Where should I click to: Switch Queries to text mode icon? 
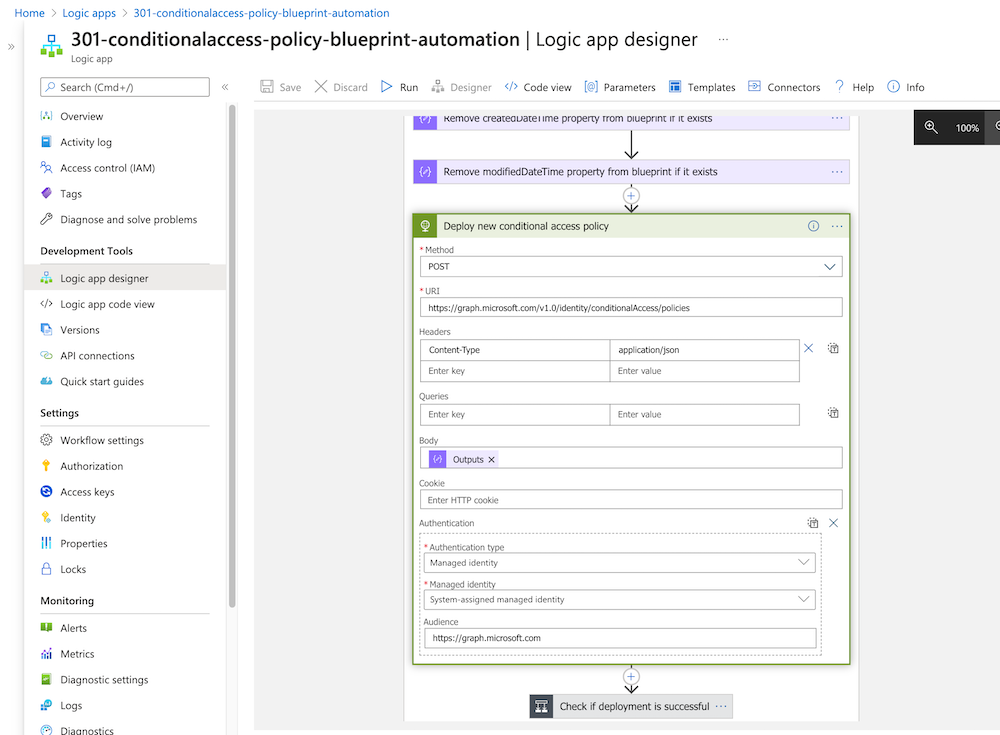pos(833,413)
